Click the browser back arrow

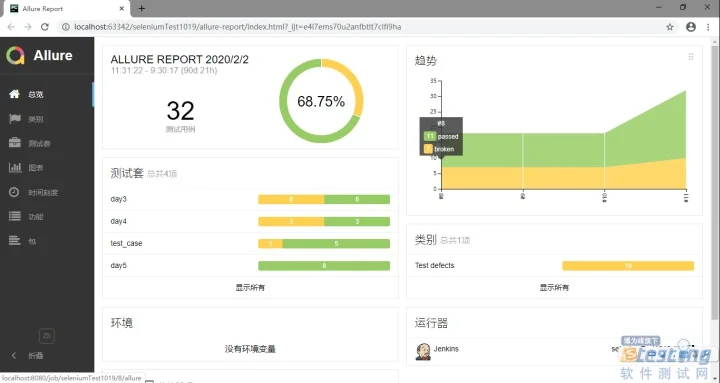pos(11,27)
